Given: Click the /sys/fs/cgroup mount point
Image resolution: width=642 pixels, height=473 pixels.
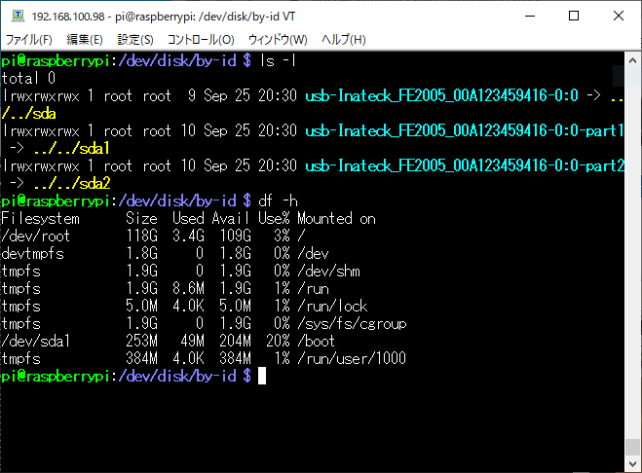Looking at the screenshot, I should 352,324.
